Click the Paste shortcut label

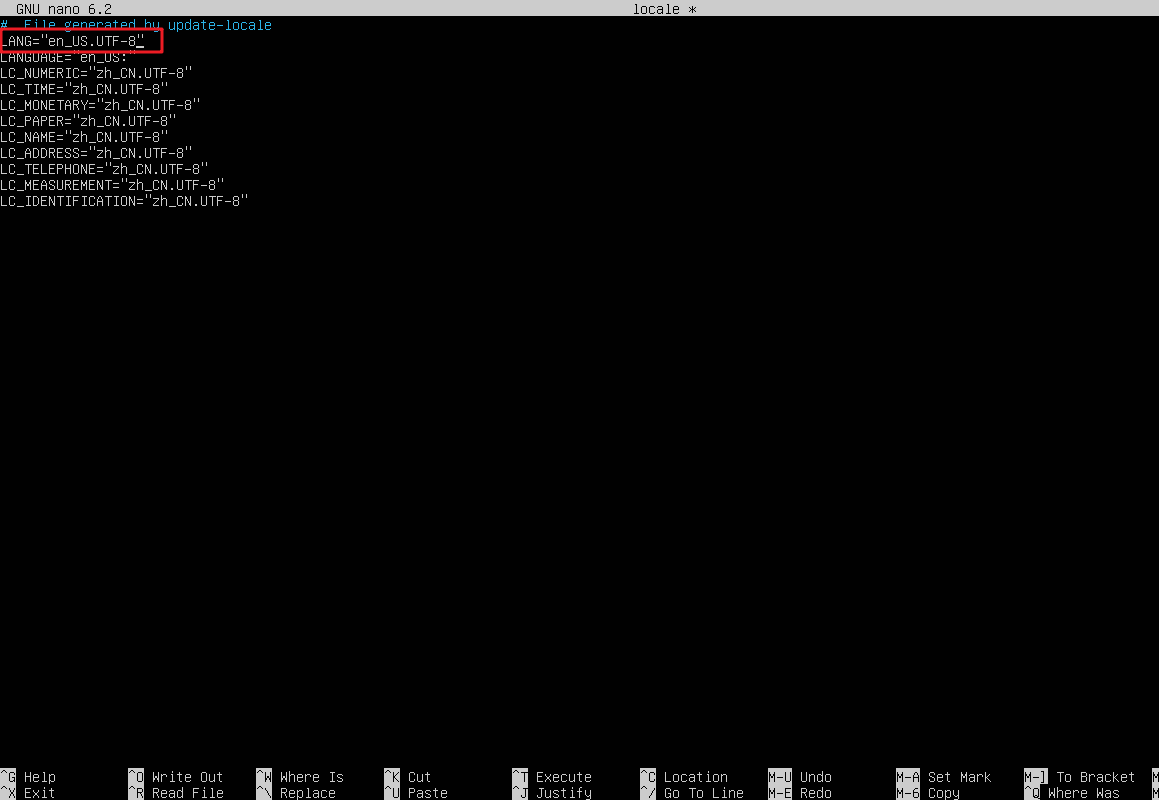pos(427,793)
